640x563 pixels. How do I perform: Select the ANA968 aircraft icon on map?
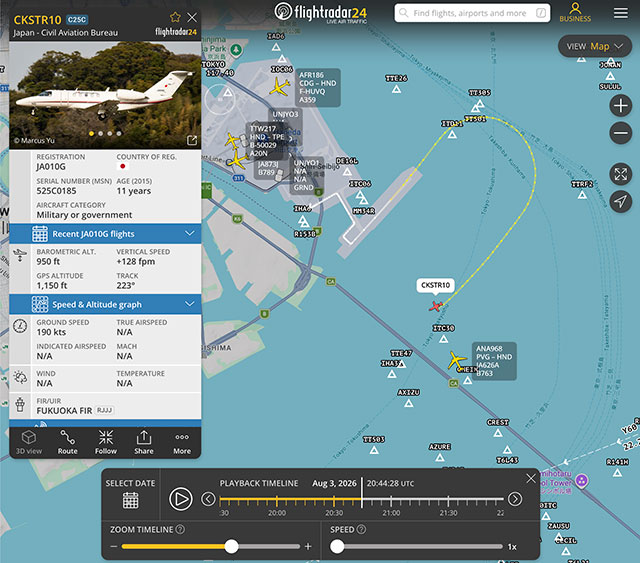456,360
